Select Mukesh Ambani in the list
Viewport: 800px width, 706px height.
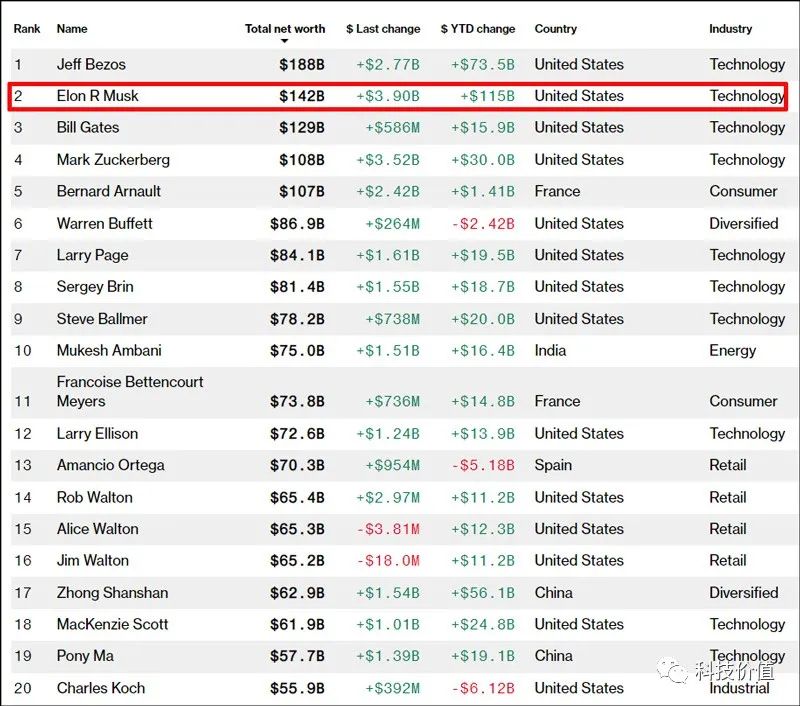pos(109,350)
